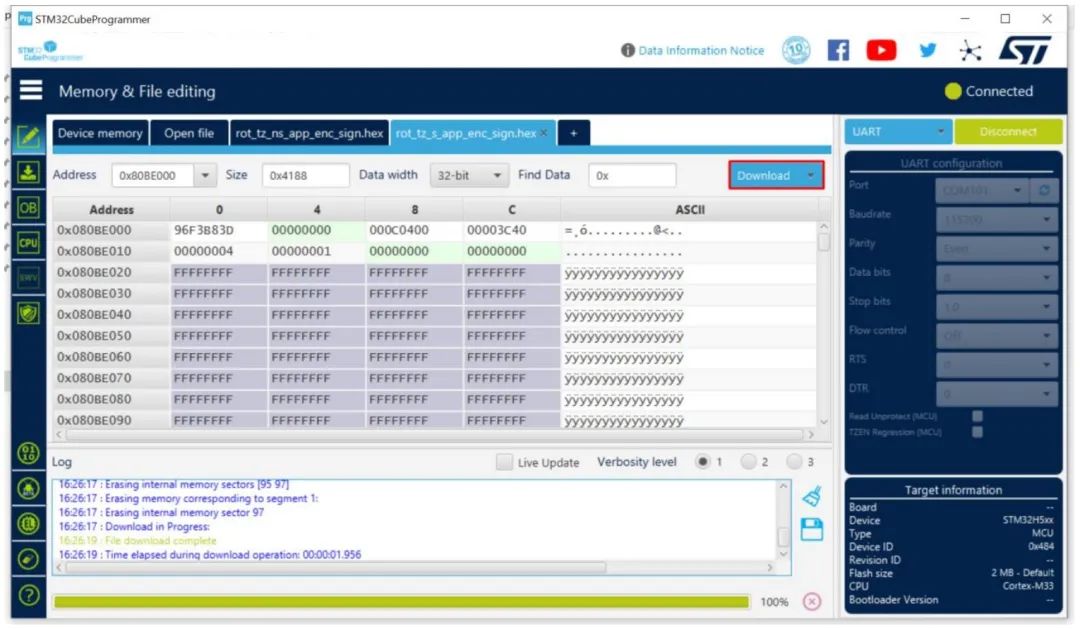This screenshot has height=629, width=1080.
Task: Open the ST community network icon
Action: tap(970, 50)
